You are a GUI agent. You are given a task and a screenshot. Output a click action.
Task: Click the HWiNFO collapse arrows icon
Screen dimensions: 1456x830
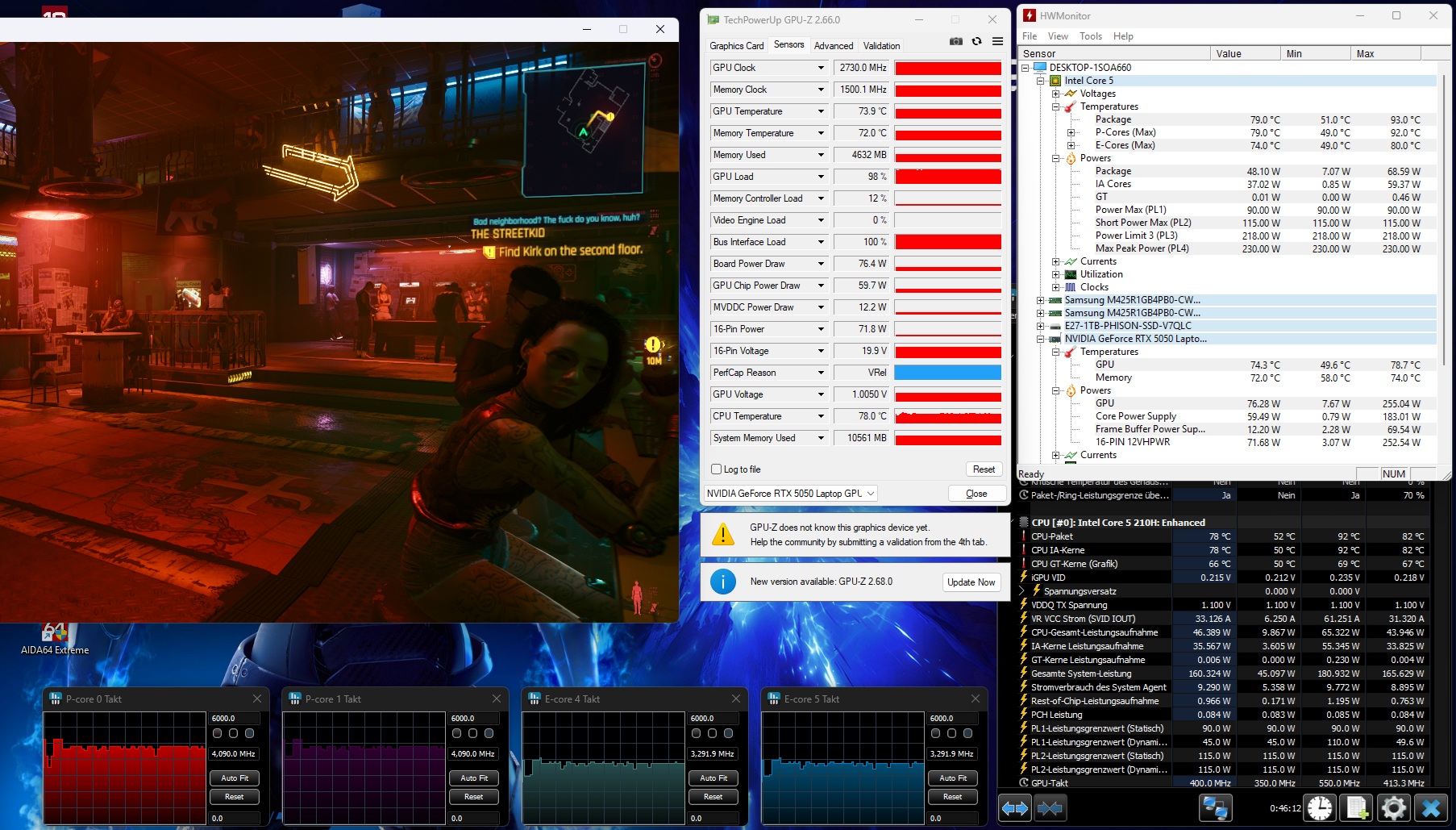click(x=1050, y=807)
